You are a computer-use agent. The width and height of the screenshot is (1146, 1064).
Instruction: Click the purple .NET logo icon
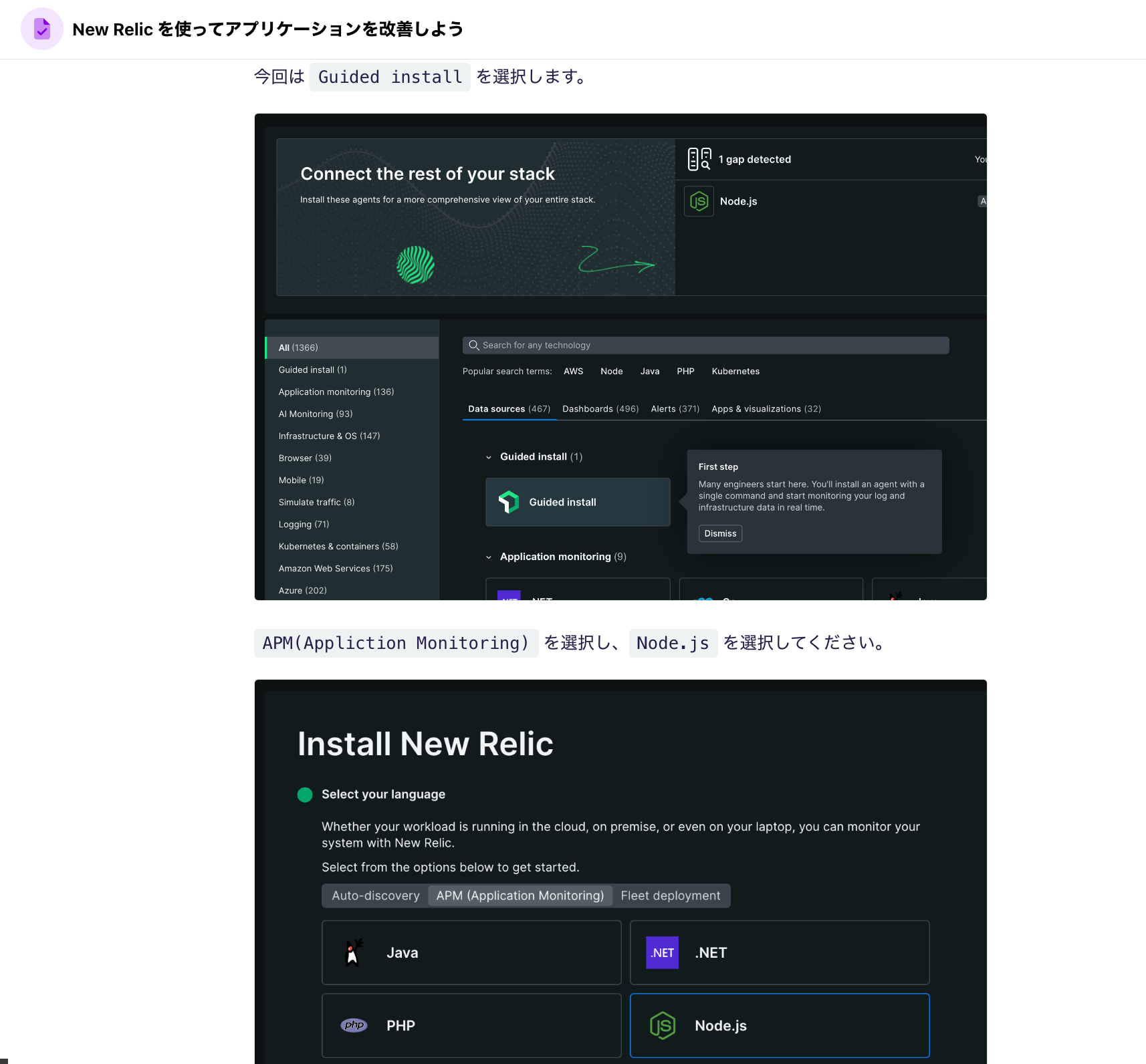(662, 952)
